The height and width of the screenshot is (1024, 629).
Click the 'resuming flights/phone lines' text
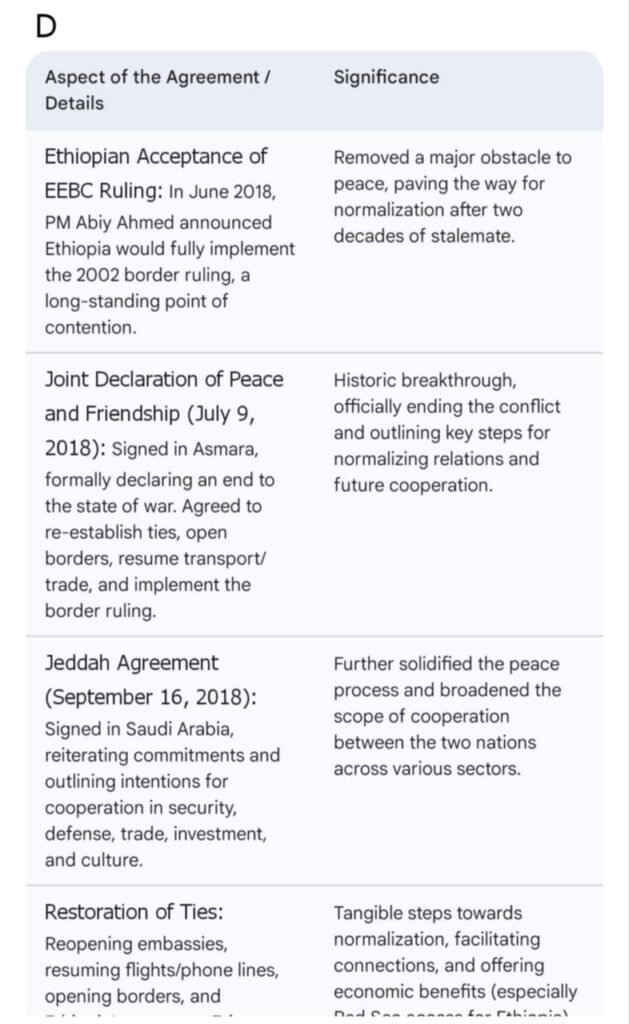pos(161,970)
